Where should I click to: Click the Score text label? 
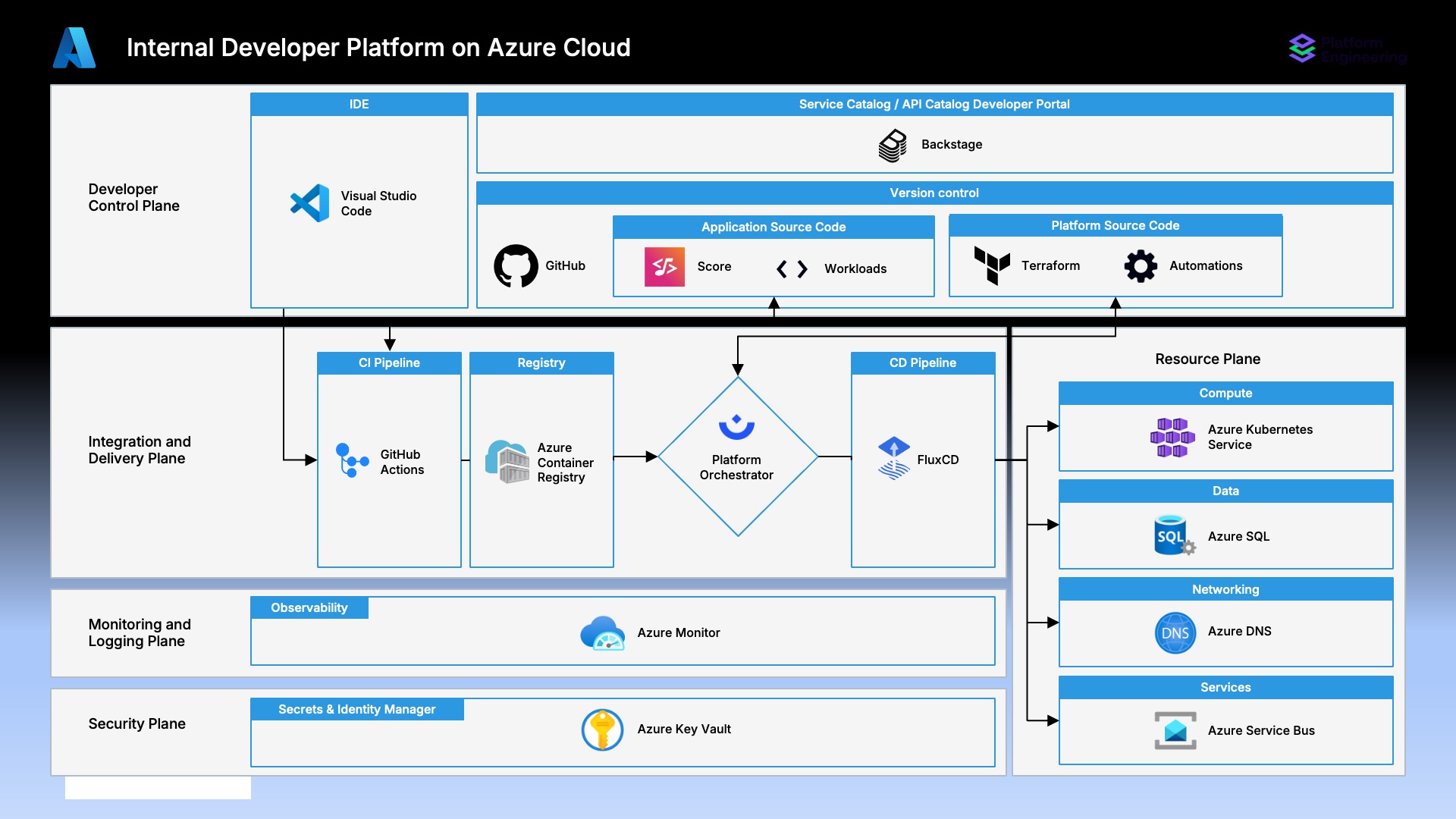[714, 266]
